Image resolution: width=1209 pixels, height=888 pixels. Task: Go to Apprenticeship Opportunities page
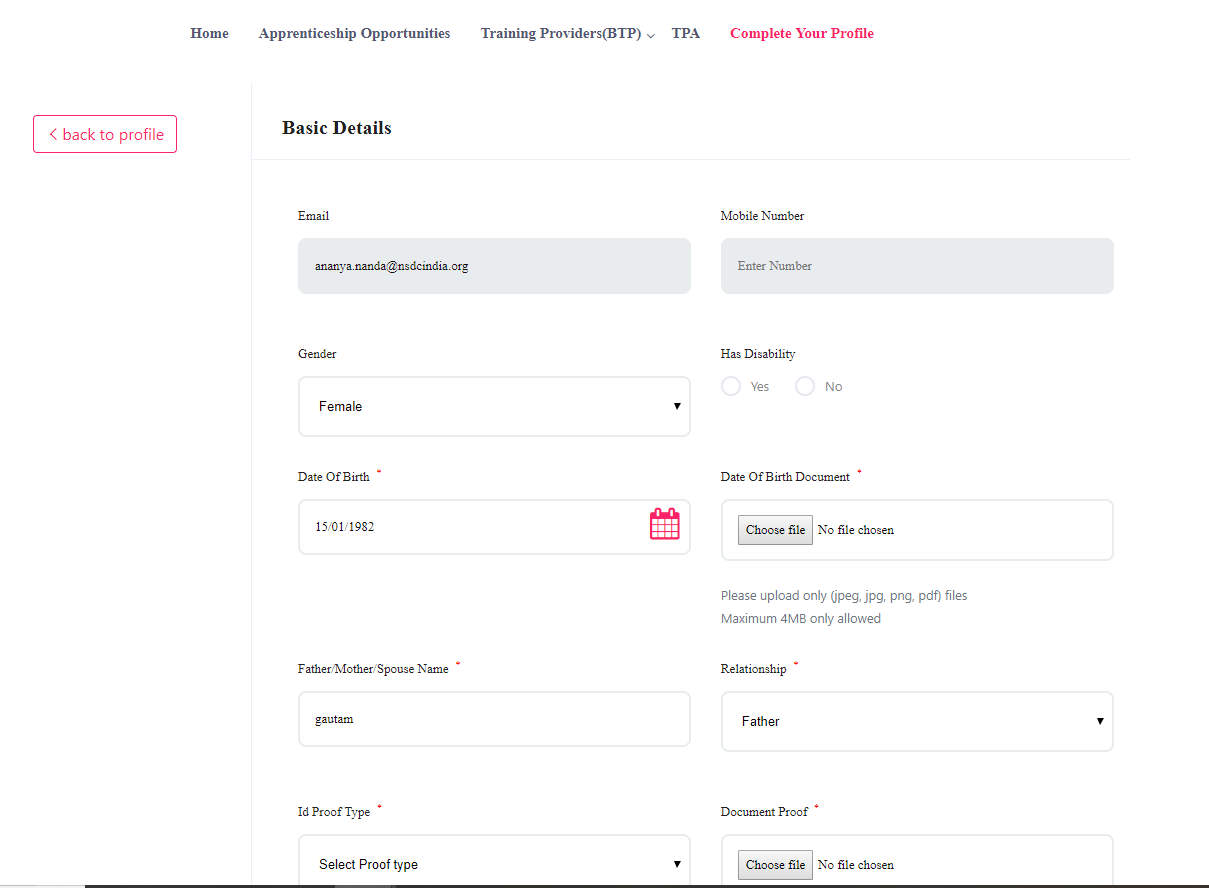point(354,34)
